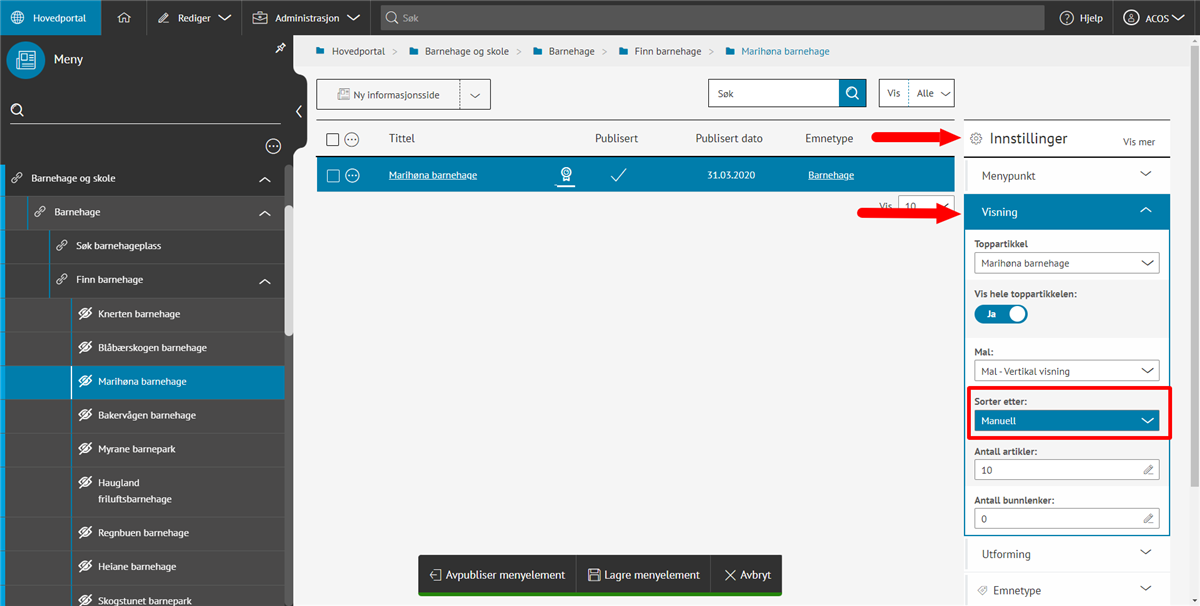Click the Innstillinger gear icon

(976, 139)
